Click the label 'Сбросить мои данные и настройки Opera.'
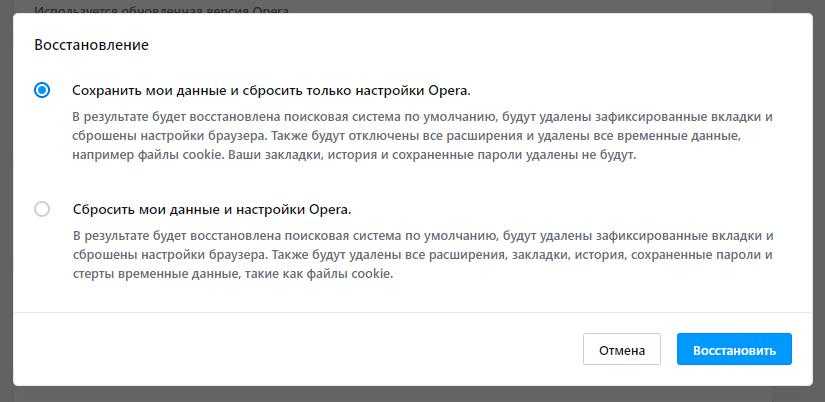The width and height of the screenshot is (825, 402). [x=212, y=209]
